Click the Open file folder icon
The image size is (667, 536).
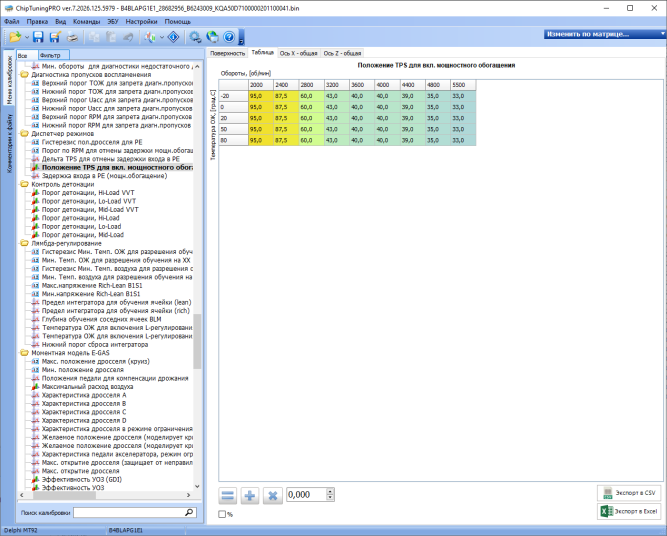pyautogui.click(x=15, y=37)
